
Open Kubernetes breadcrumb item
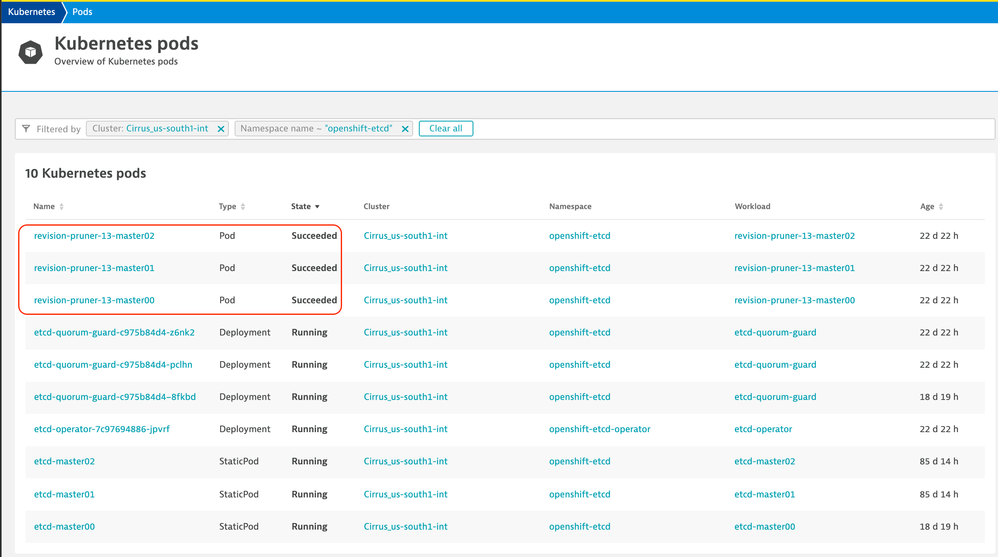pos(31,12)
